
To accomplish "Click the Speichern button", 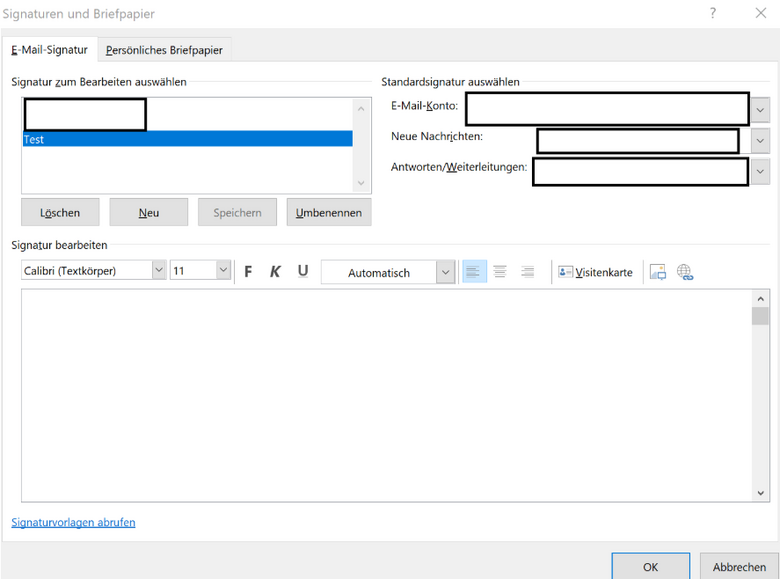I will tap(237, 212).
